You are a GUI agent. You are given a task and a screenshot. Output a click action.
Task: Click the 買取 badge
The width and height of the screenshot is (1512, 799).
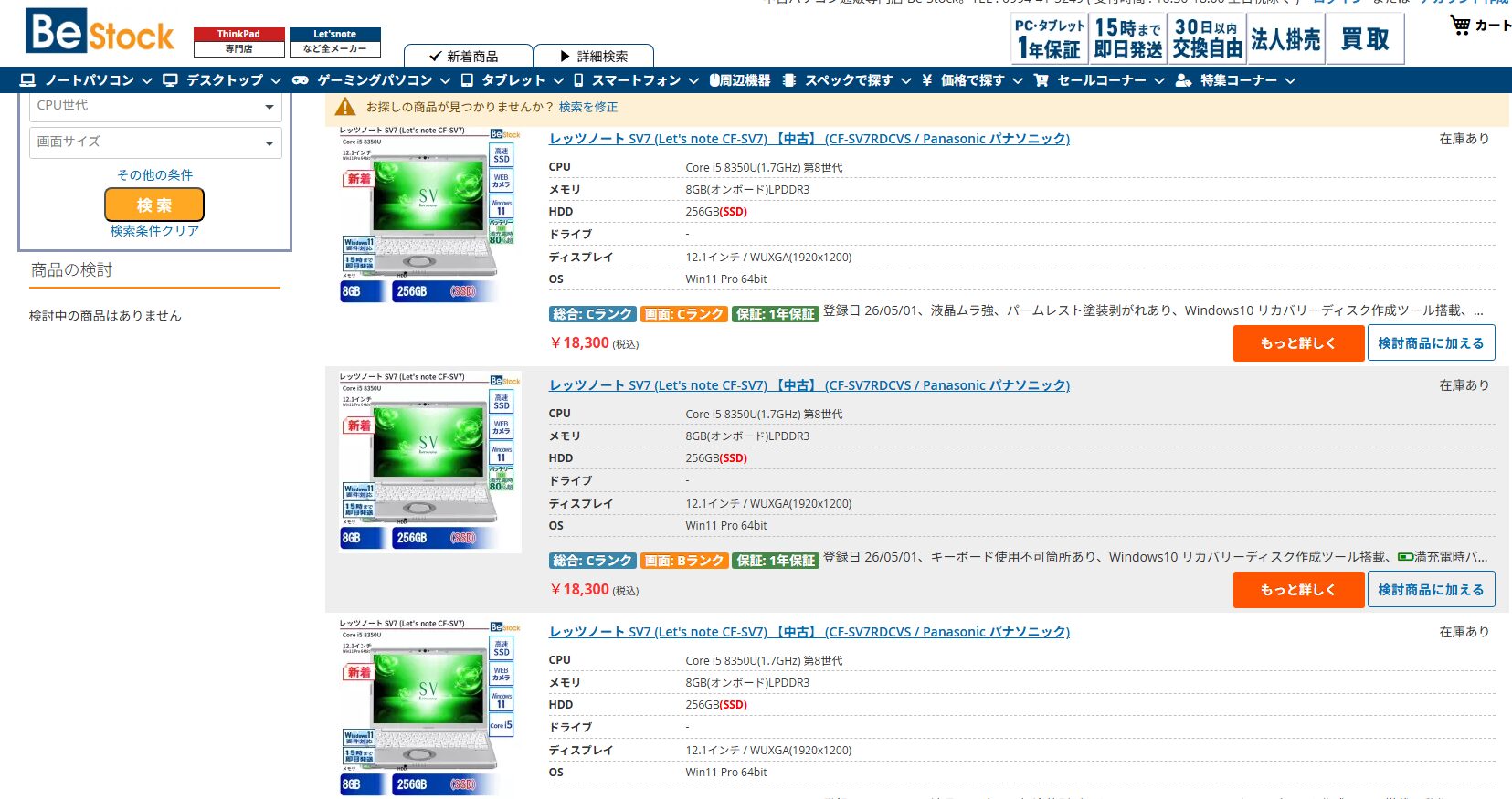1365,39
